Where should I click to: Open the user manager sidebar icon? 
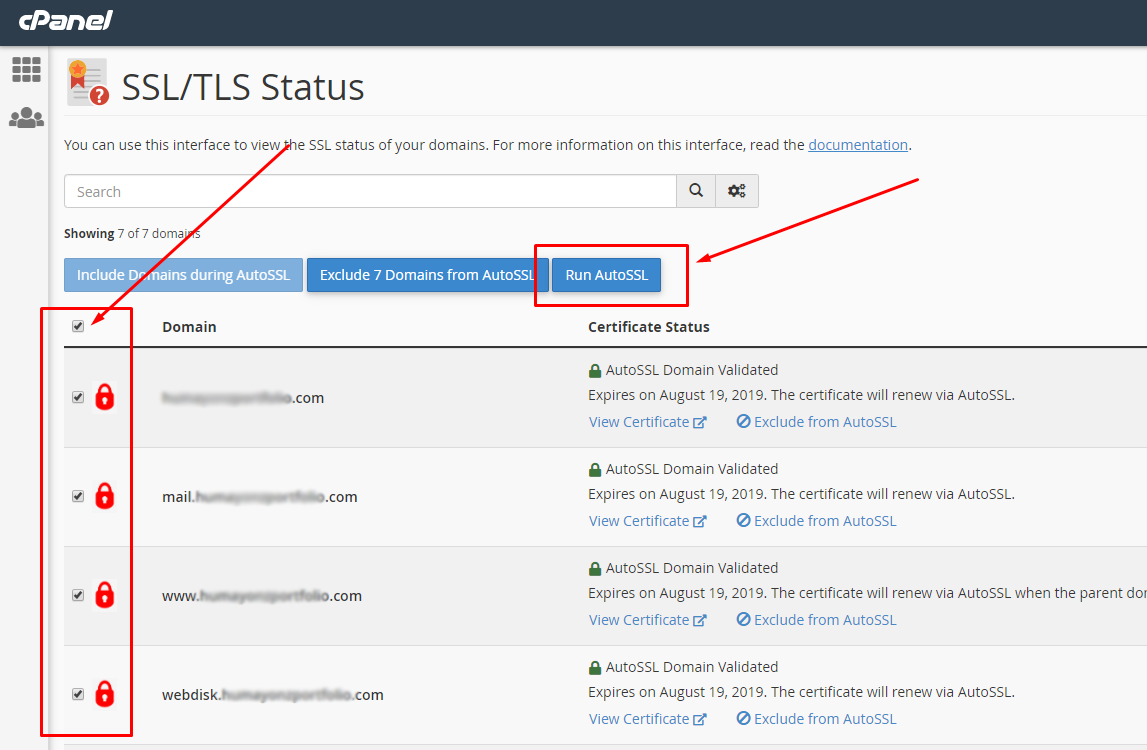pyautogui.click(x=26, y=118)
